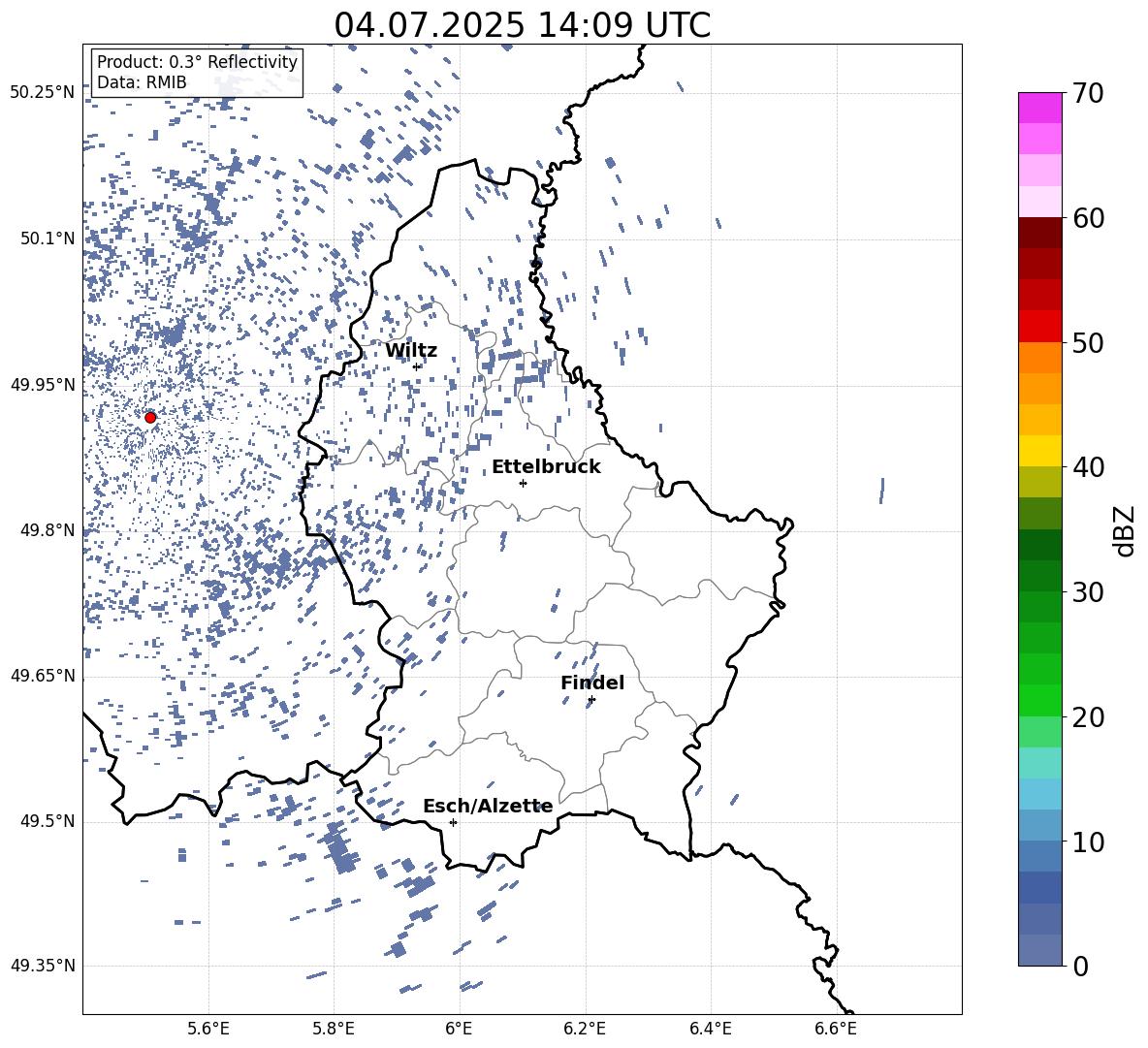Click 'Product: 0.3° Reflectivity' text
1148x1048 pixels.
coord(197,61)
